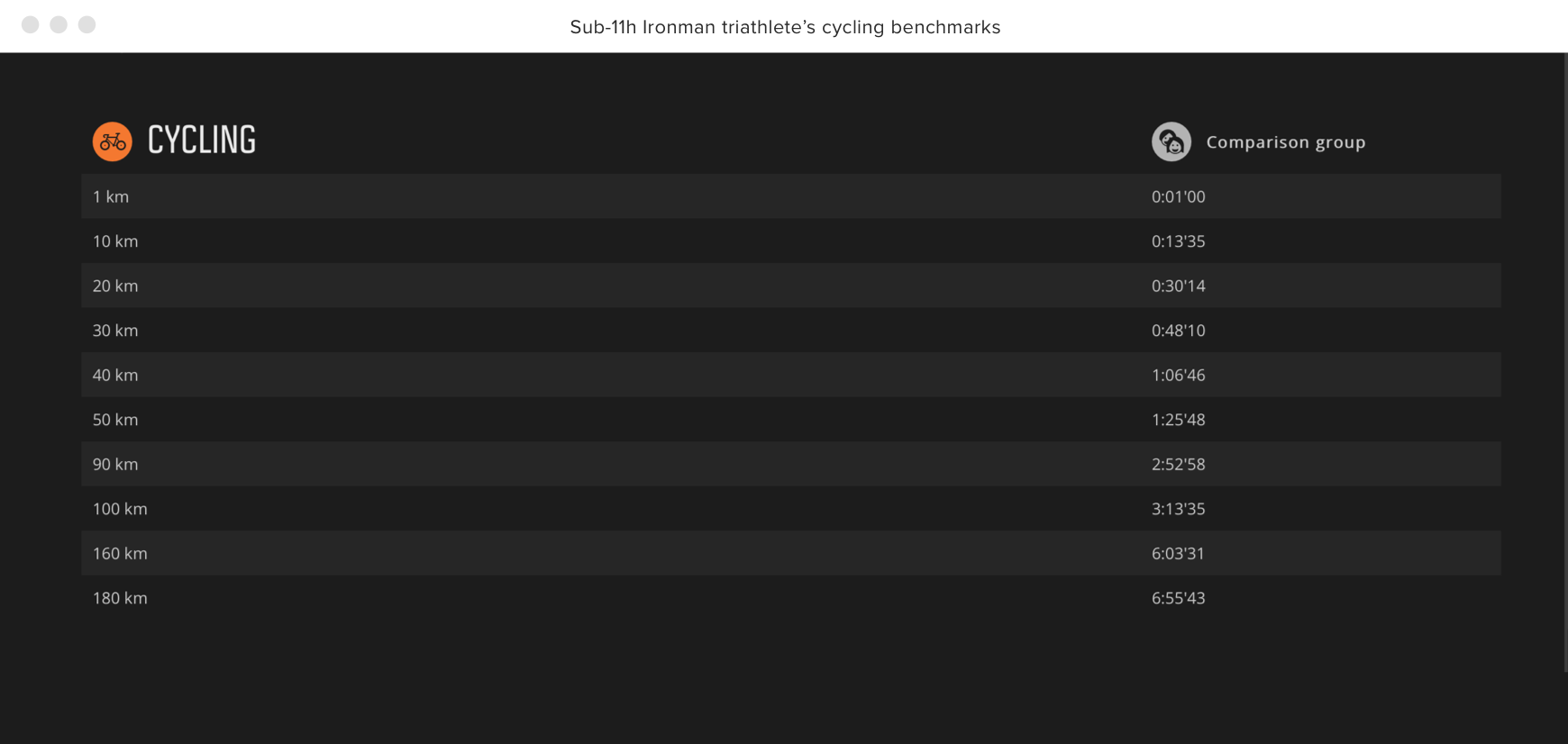
Task: Click the 0:48'10 benchmark time
Action: 1178,331
